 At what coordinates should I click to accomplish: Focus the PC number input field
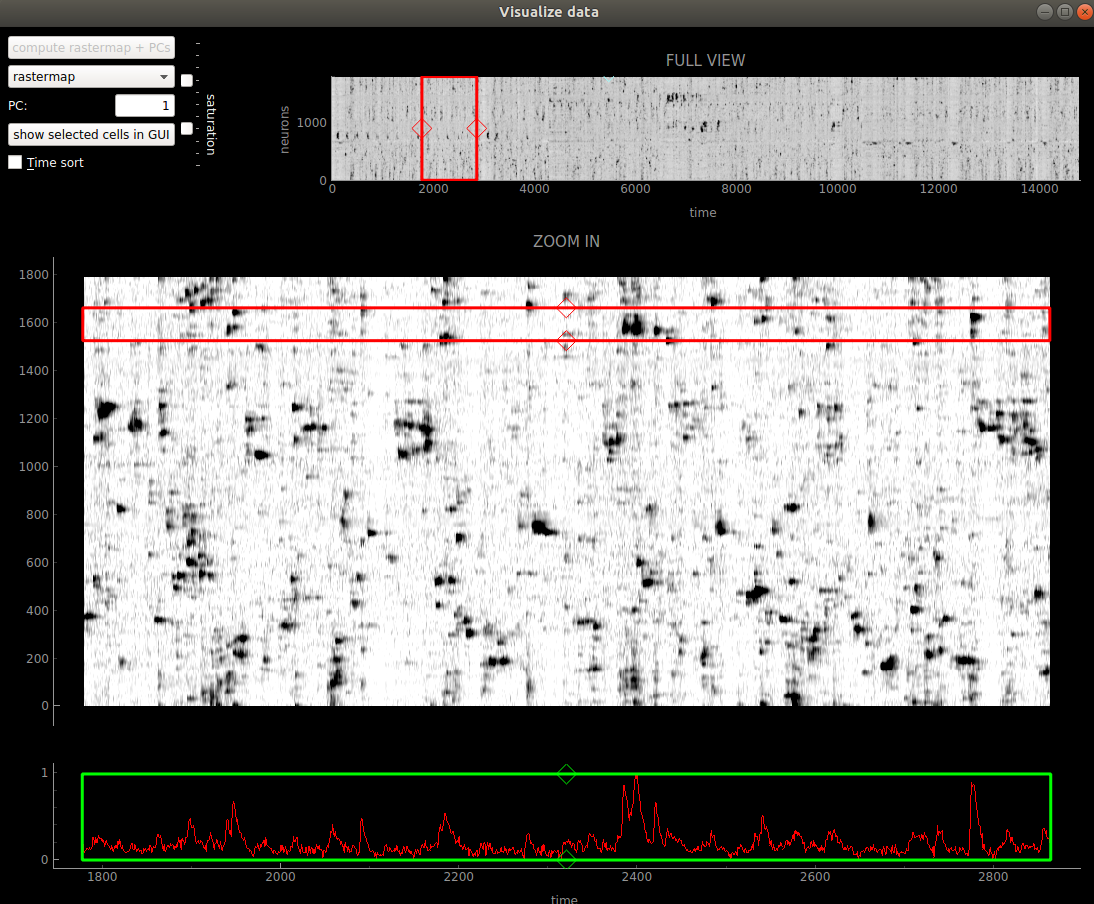coord(144,105)
